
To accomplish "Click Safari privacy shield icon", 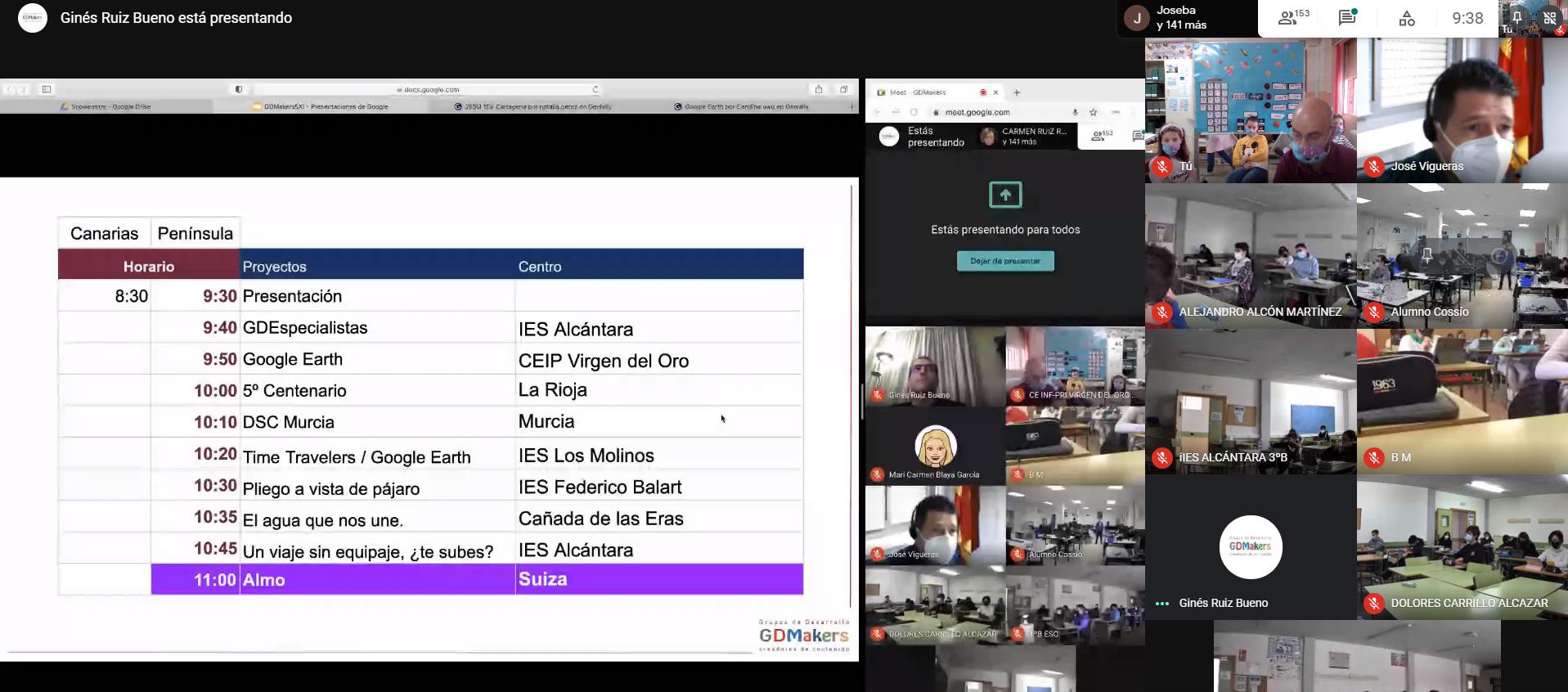I will point(239,89).
